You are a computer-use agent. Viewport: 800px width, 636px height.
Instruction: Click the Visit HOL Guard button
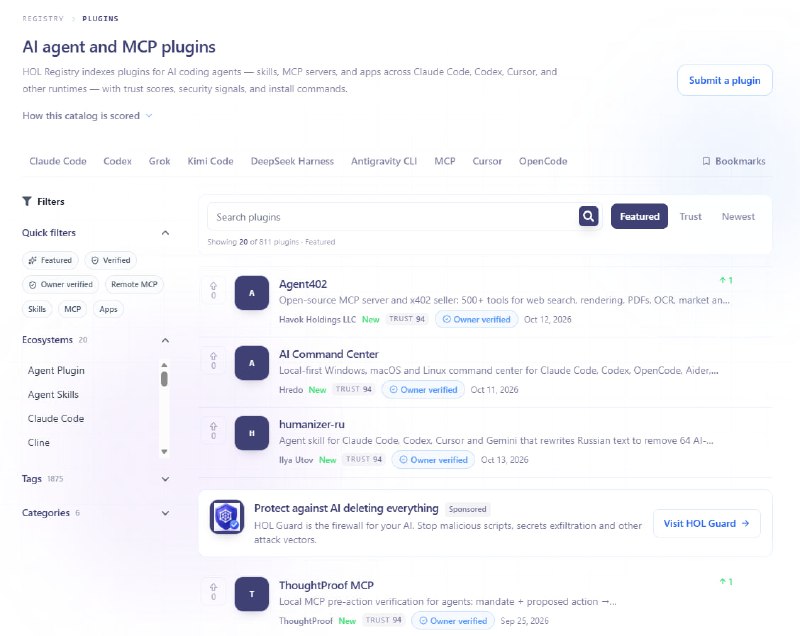[x=707, y=523]
